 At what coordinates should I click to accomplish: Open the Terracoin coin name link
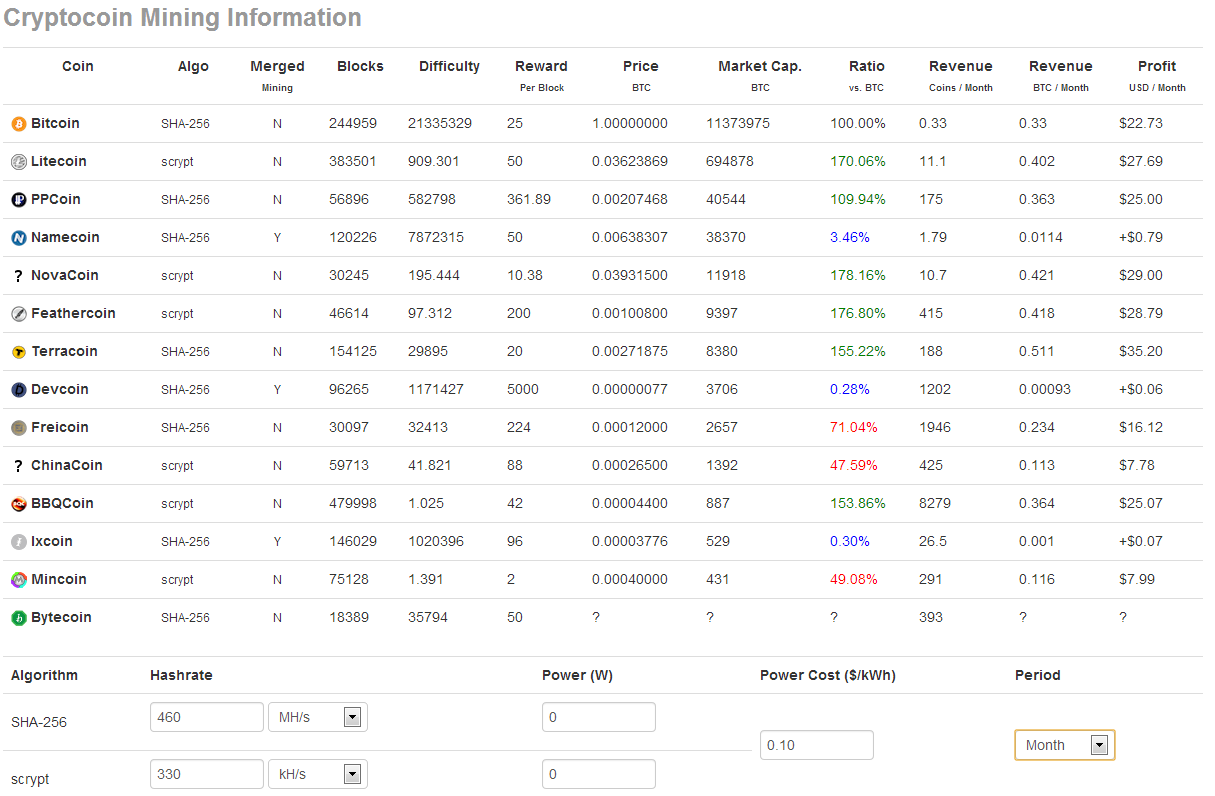pyautogui.click(x=65, y=351)
